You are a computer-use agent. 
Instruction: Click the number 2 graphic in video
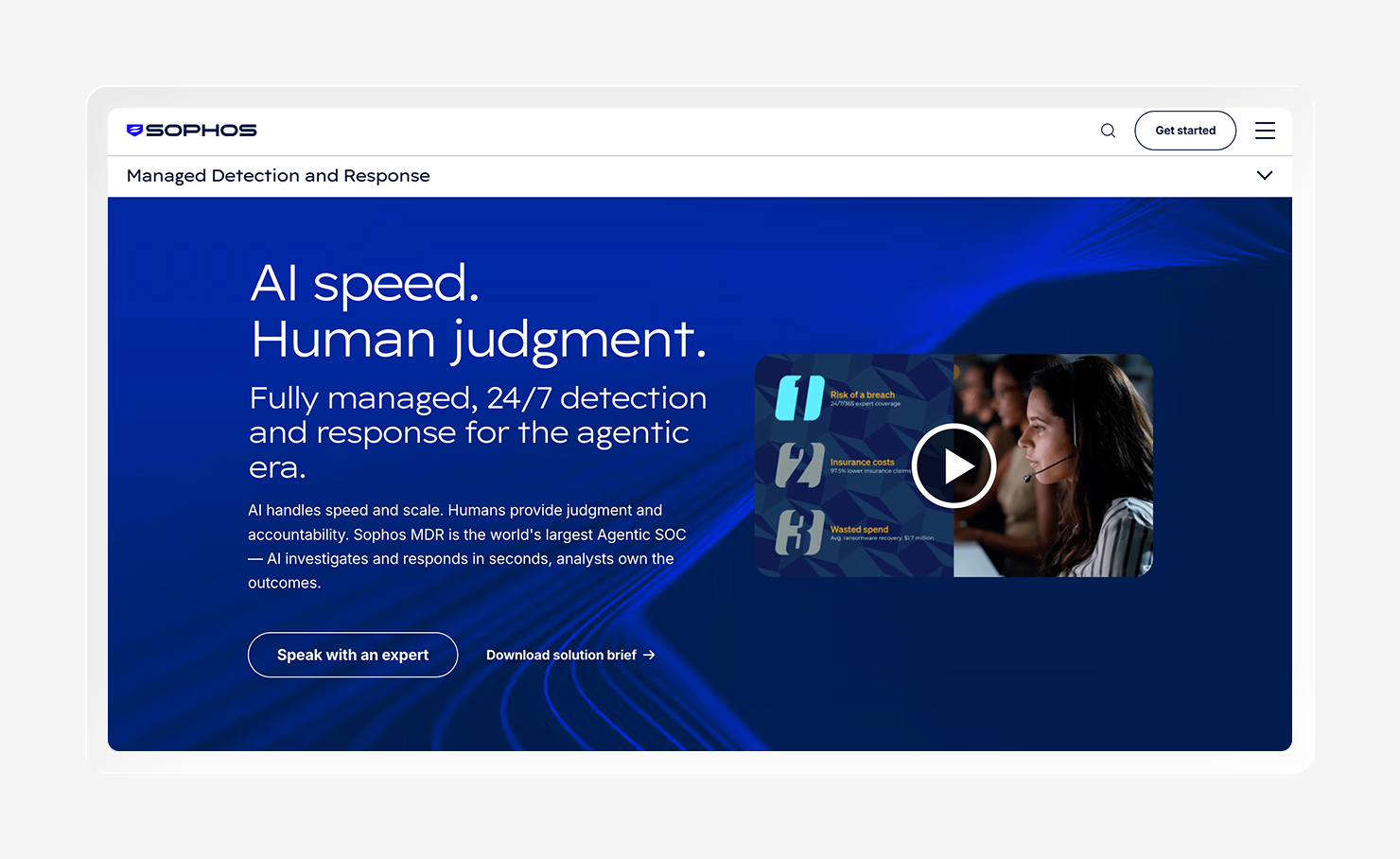(x=800, y=465)
